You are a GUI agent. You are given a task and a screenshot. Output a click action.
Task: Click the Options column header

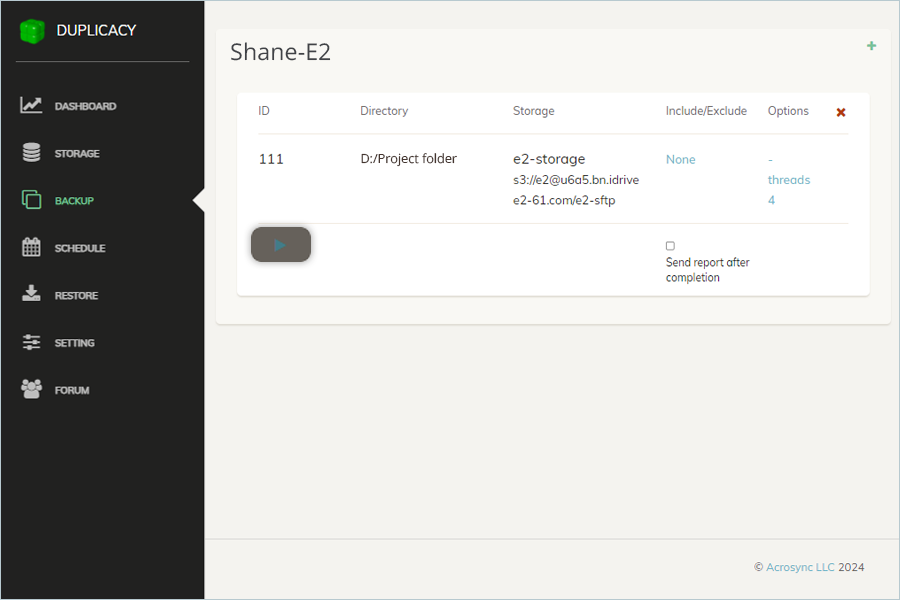788,111
